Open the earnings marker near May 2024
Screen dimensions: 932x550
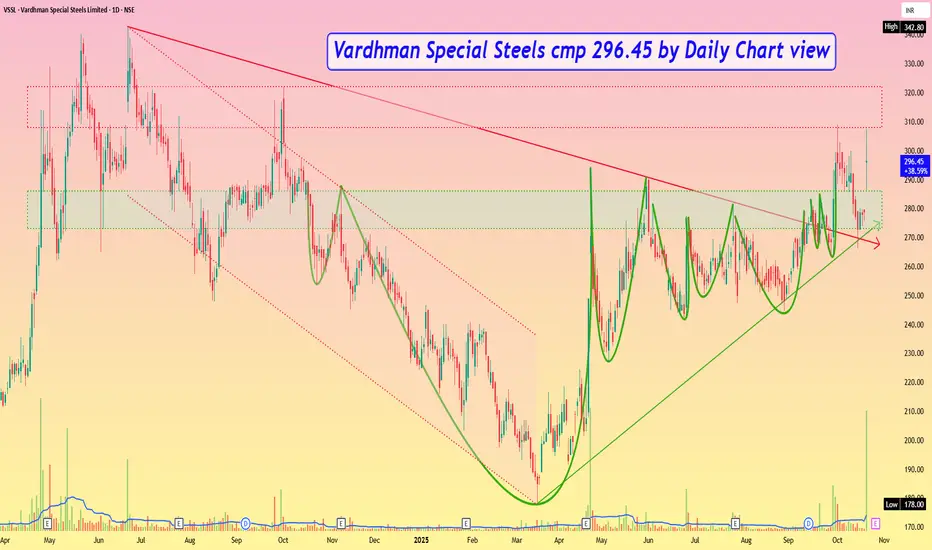point(47,524)
